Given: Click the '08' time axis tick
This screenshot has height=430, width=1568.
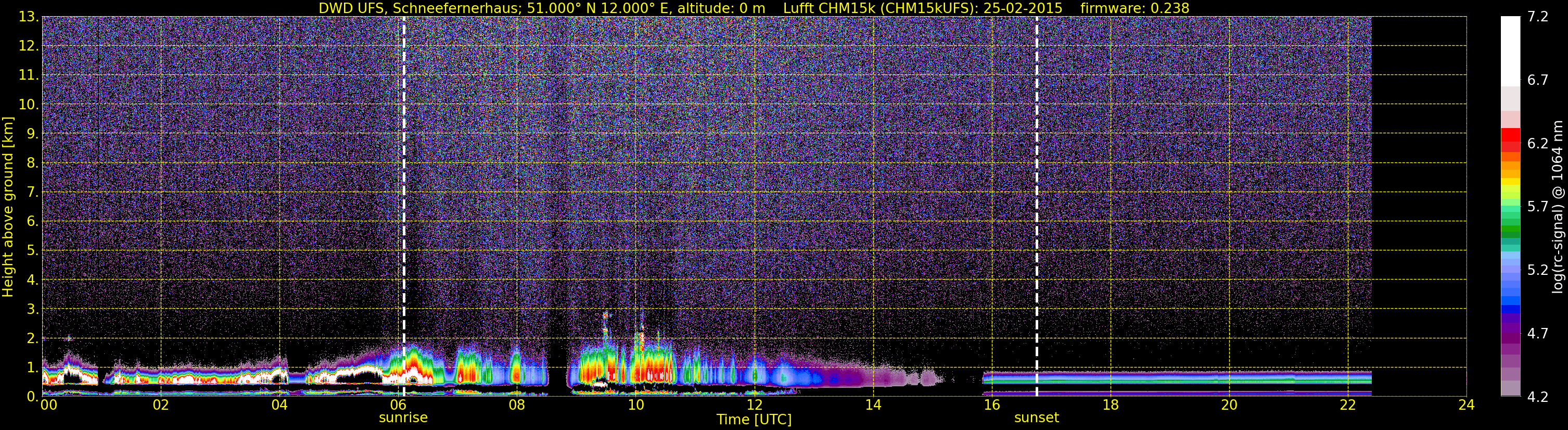Looking at the screenshot, I should coord(517,405).
